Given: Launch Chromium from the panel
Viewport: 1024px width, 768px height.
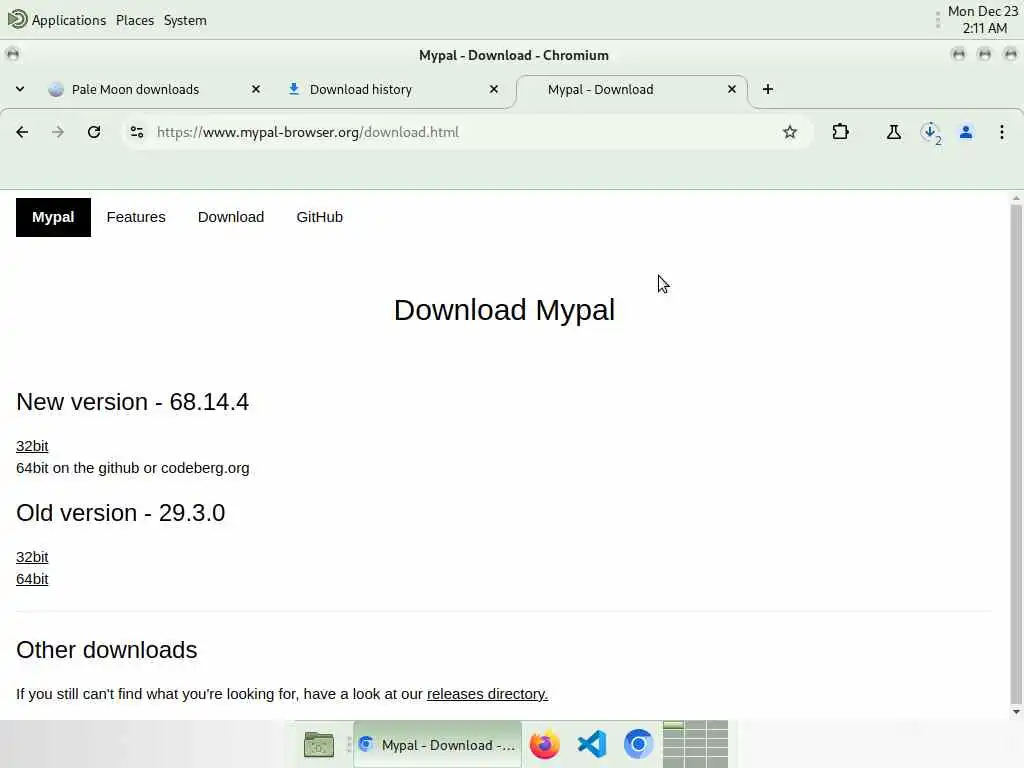Looking at the screenshot, I should click(638, 744).
